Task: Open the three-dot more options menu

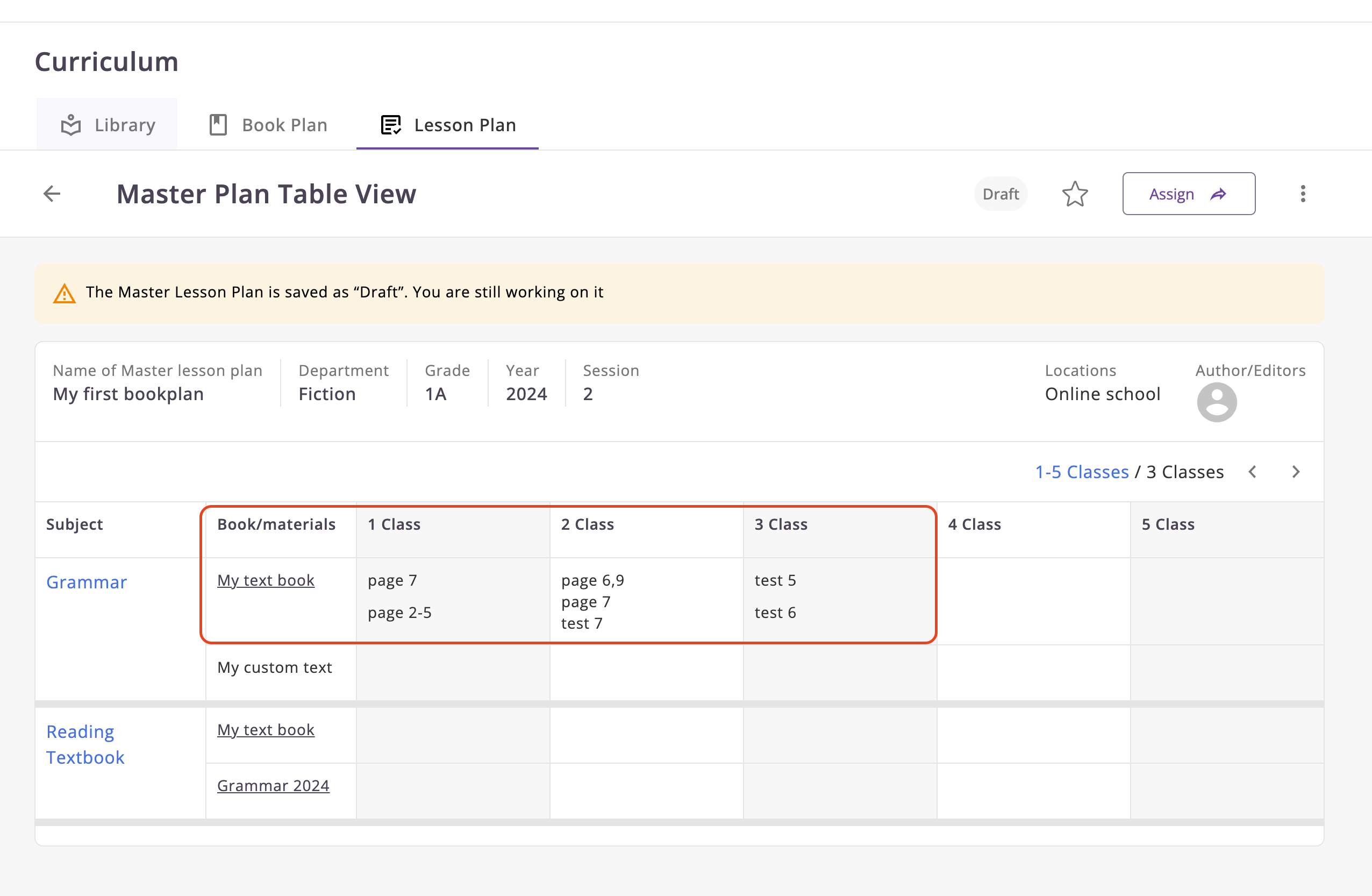Action: [x=1302, y=194]
